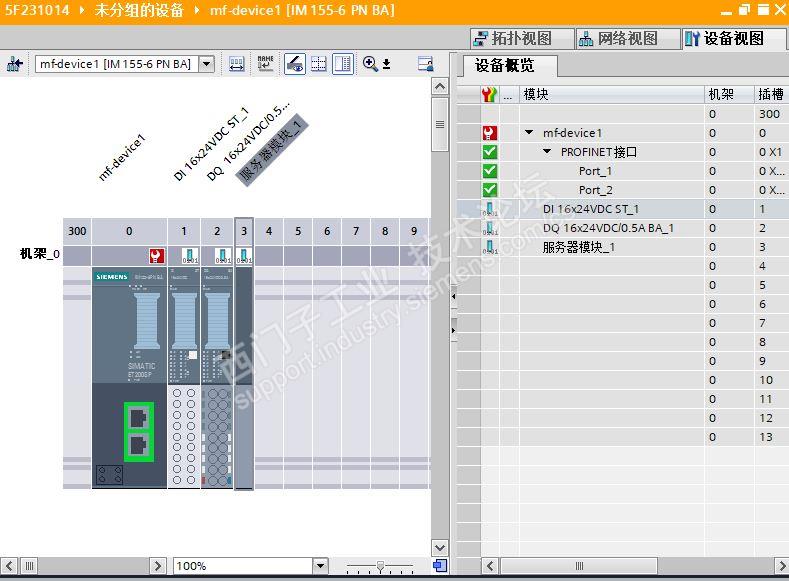The height and width of the screenshot is (581, 789).
Task: Click the device view scroll right arrow
Action: click(x=157, y=566)
